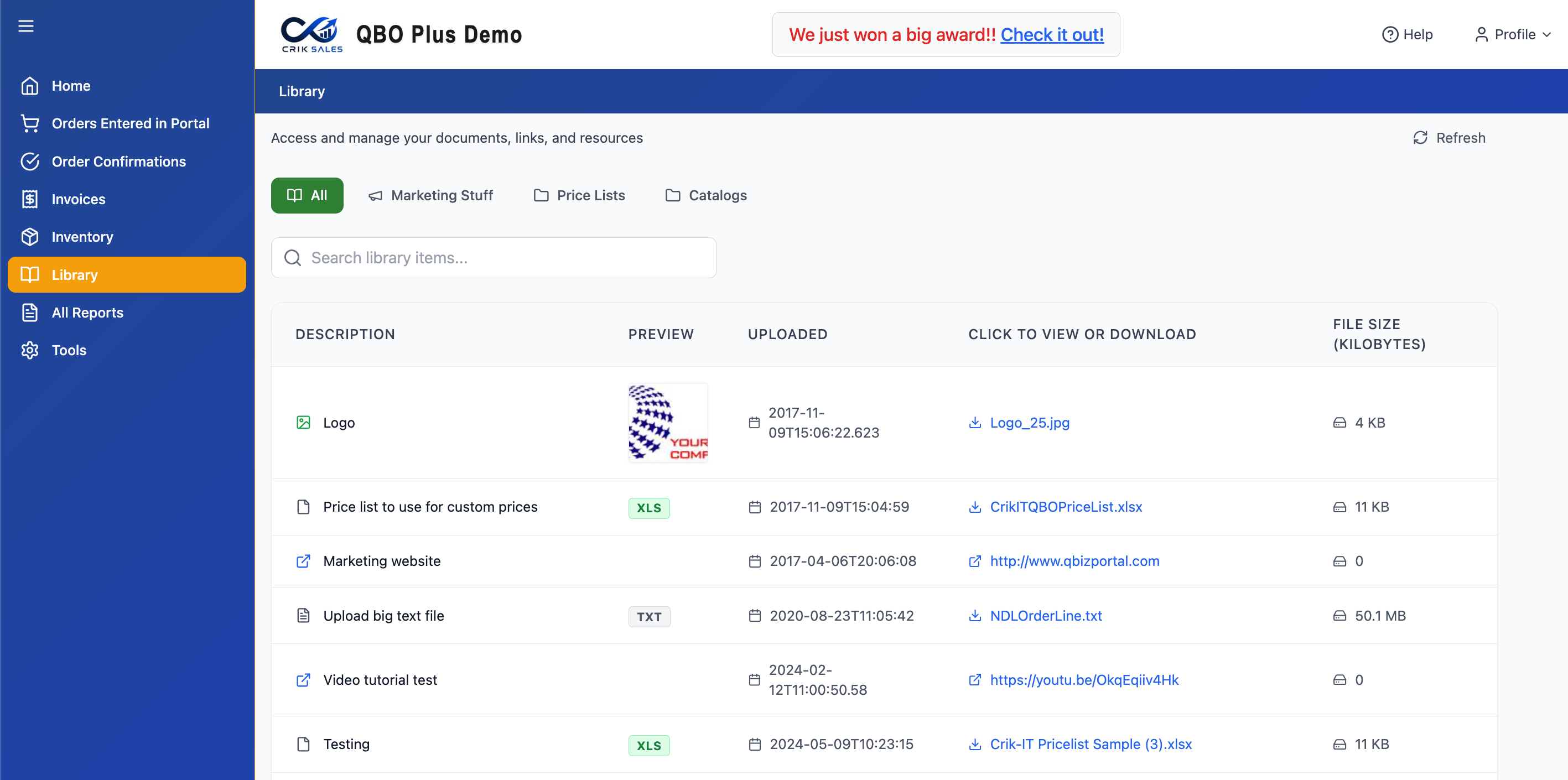1568x780 pixels.
Task: Click the Home house icon
Action: (30, 86)
